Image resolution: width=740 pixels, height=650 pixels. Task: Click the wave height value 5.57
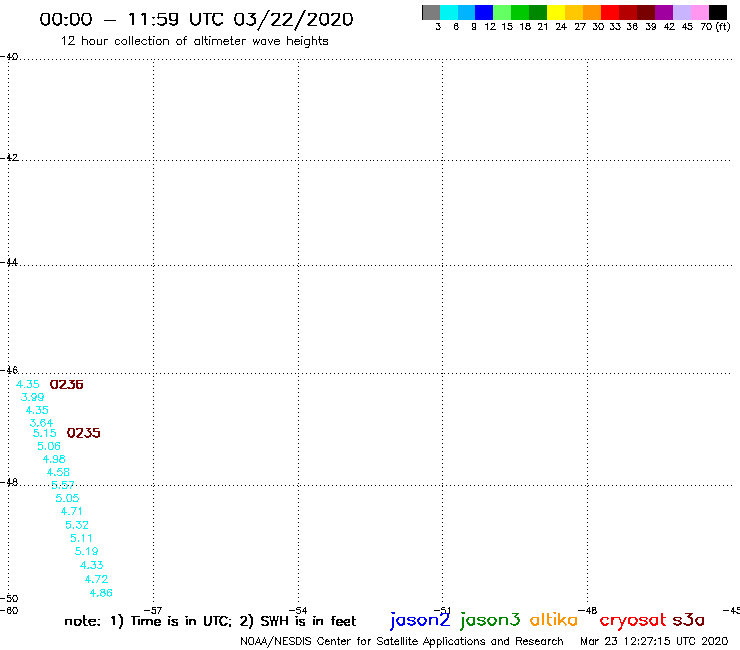coord(63,485)
